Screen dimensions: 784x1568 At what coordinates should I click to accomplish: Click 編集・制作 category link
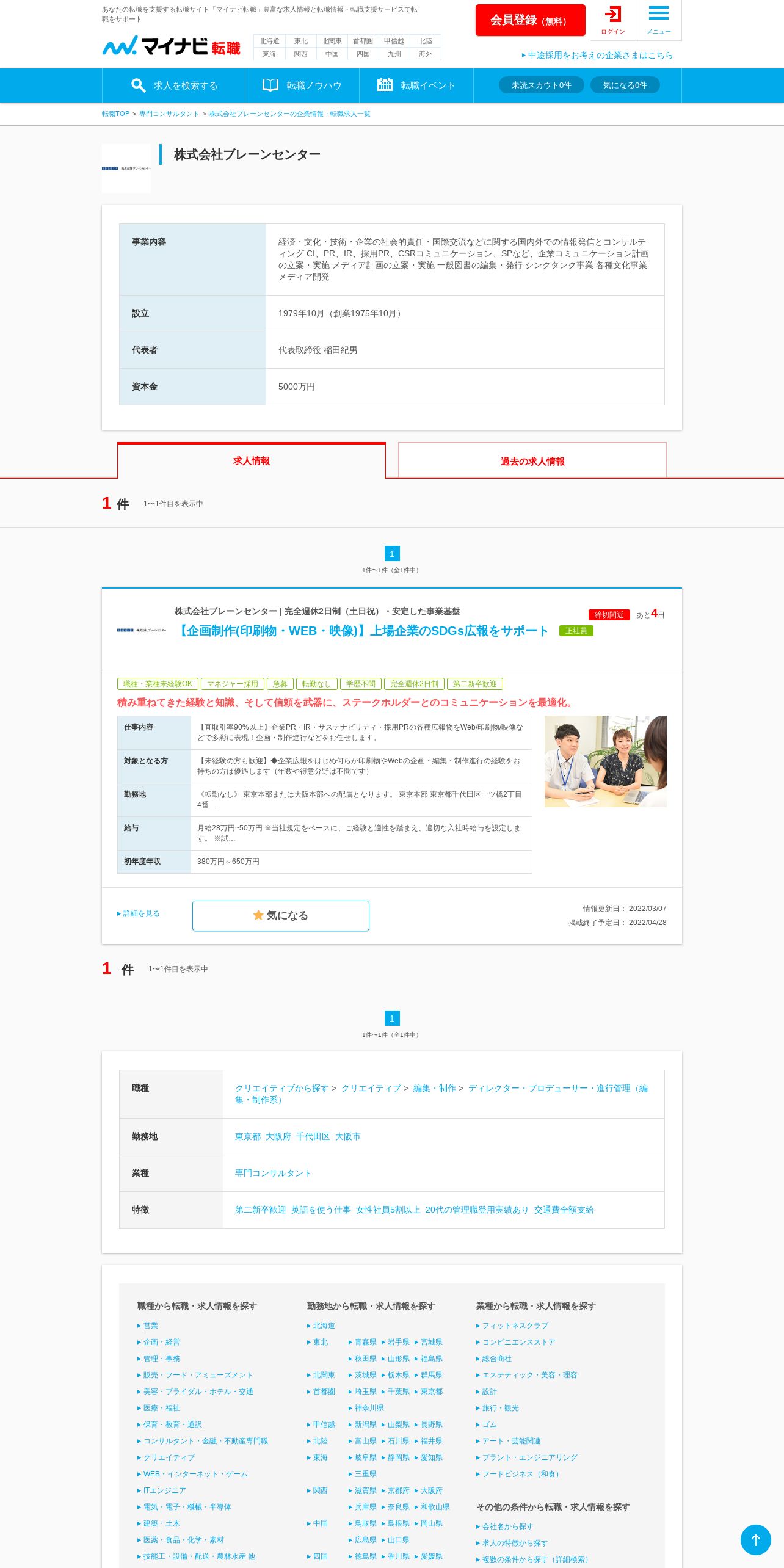point(435,1088)
